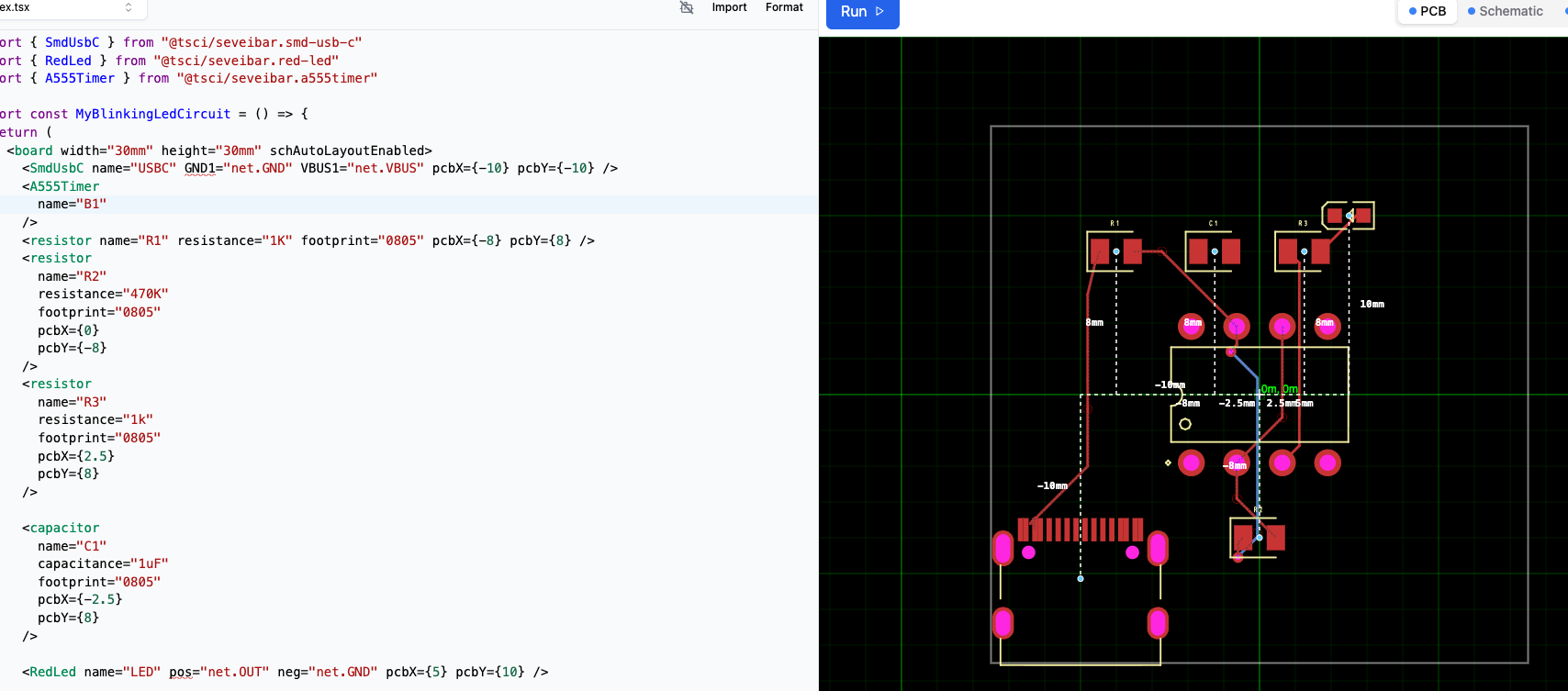Viewport: 1568px width, 691px height.
Task: Select the C1 capacitor footprint on PCB
Action: pos(1214,251)
